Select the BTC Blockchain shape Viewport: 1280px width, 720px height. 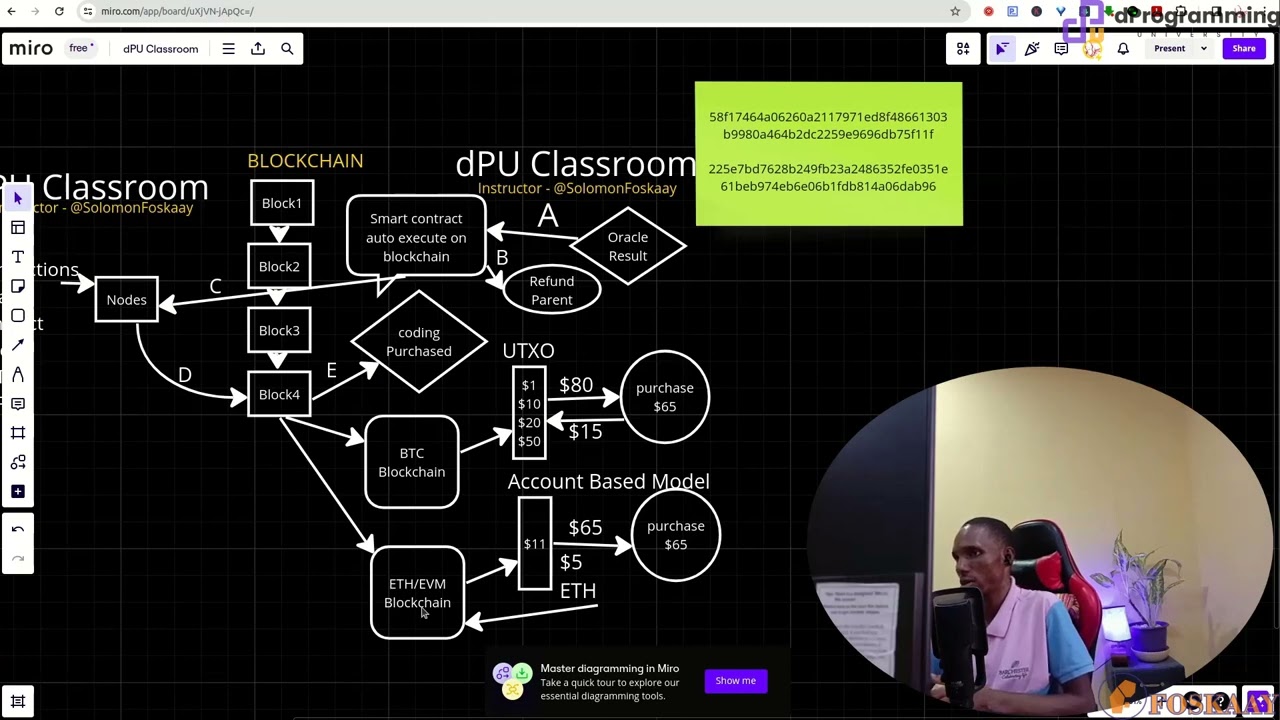tap(412, 462)
